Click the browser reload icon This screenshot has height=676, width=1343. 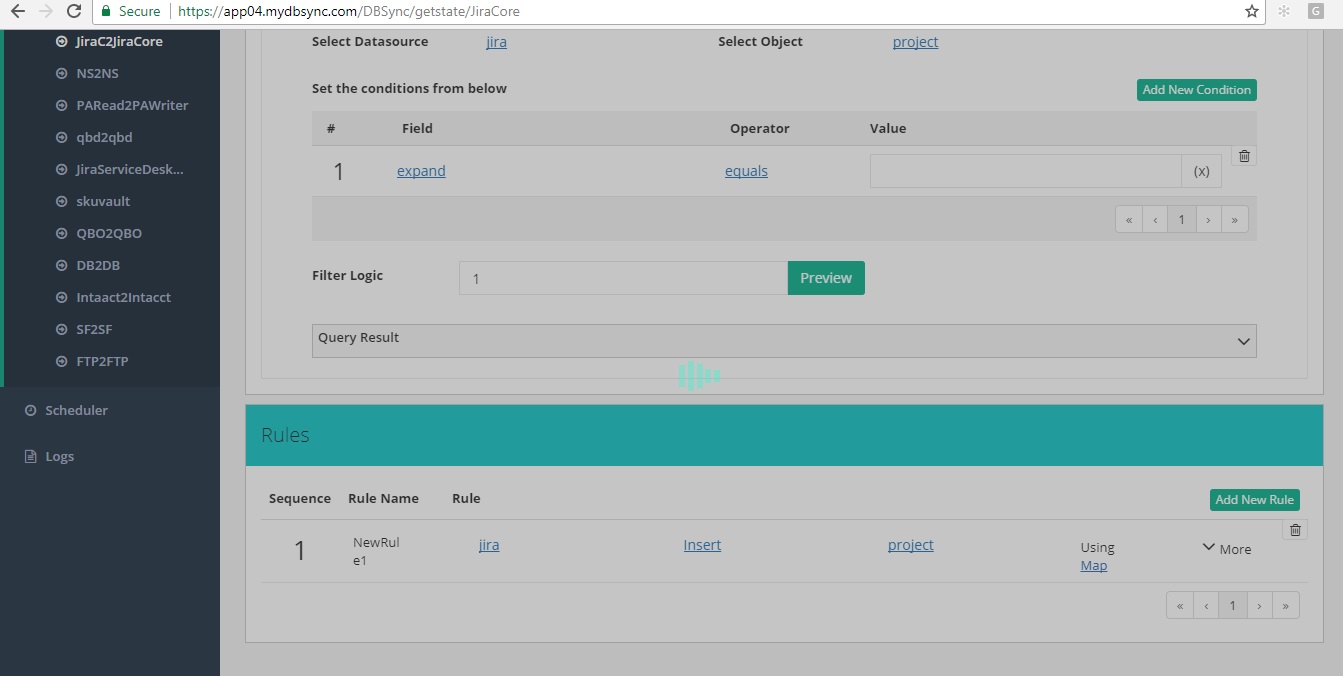(x=73, y=11)
